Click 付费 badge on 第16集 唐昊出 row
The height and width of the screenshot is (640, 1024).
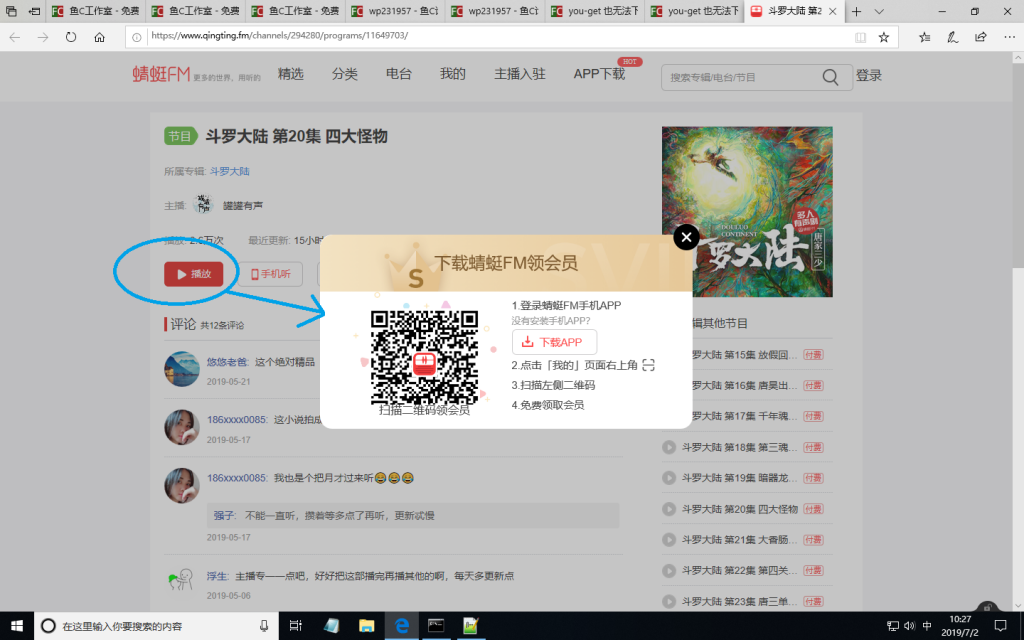(x=813, y=385)
